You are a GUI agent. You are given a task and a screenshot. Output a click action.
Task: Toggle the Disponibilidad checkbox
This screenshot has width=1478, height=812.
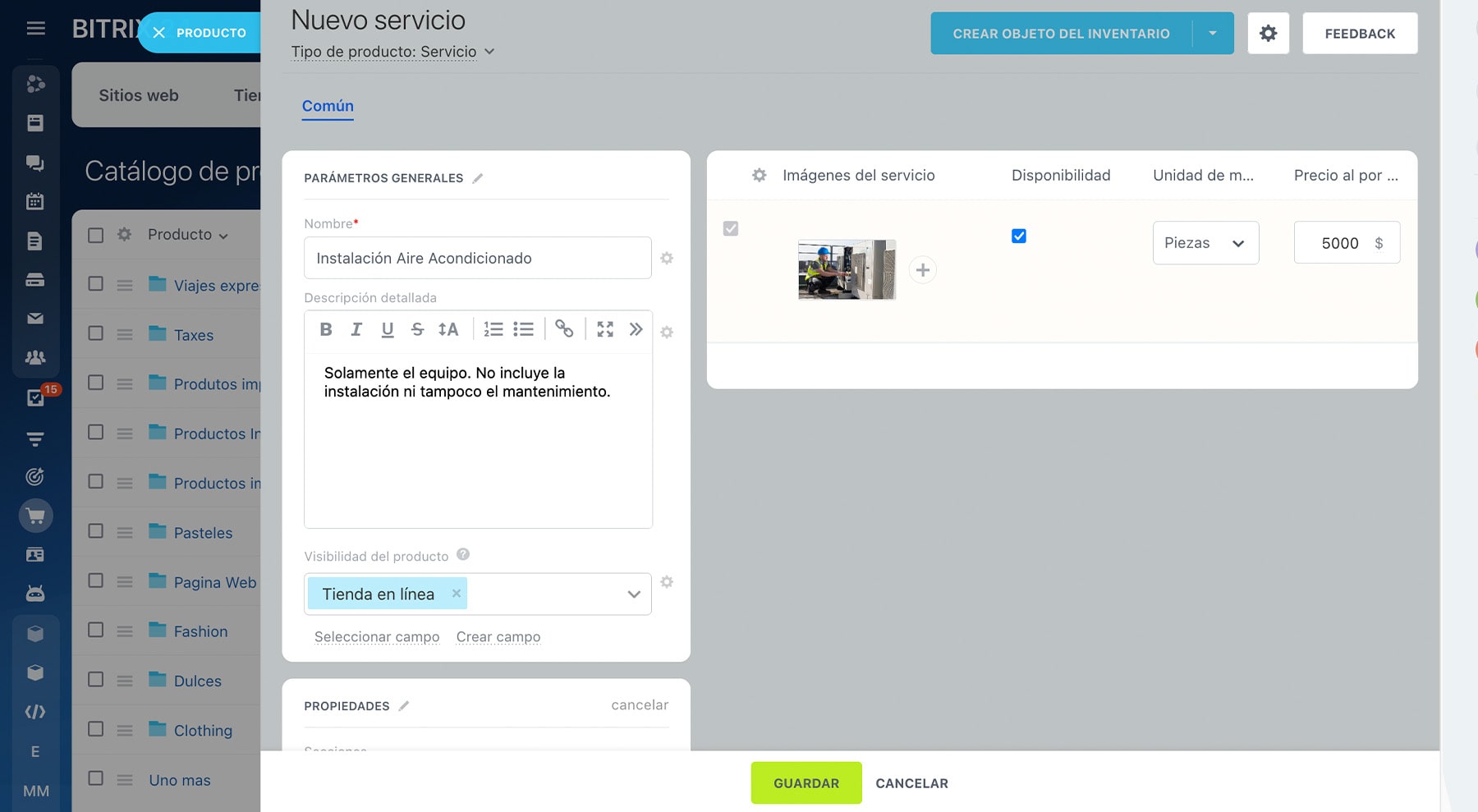[1019, 236]
